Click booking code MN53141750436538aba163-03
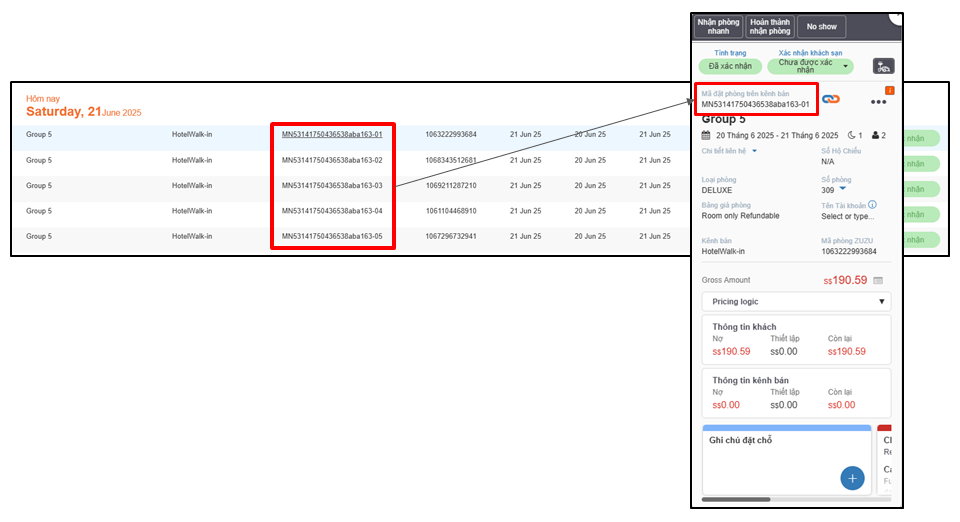Screen dimensions: 960x522 coord(332,185)
